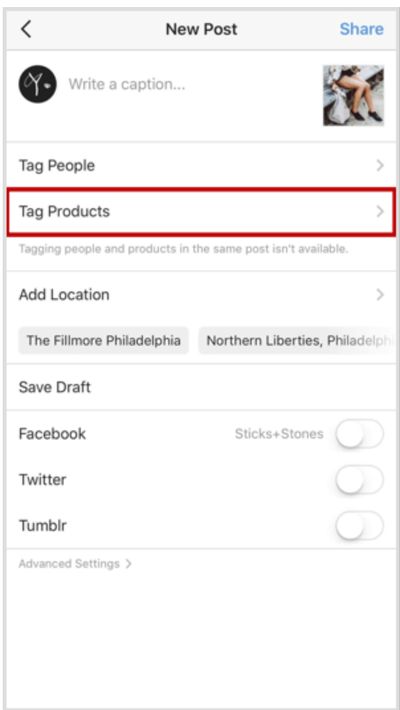Save the post as draft

[x=200, y=388]
